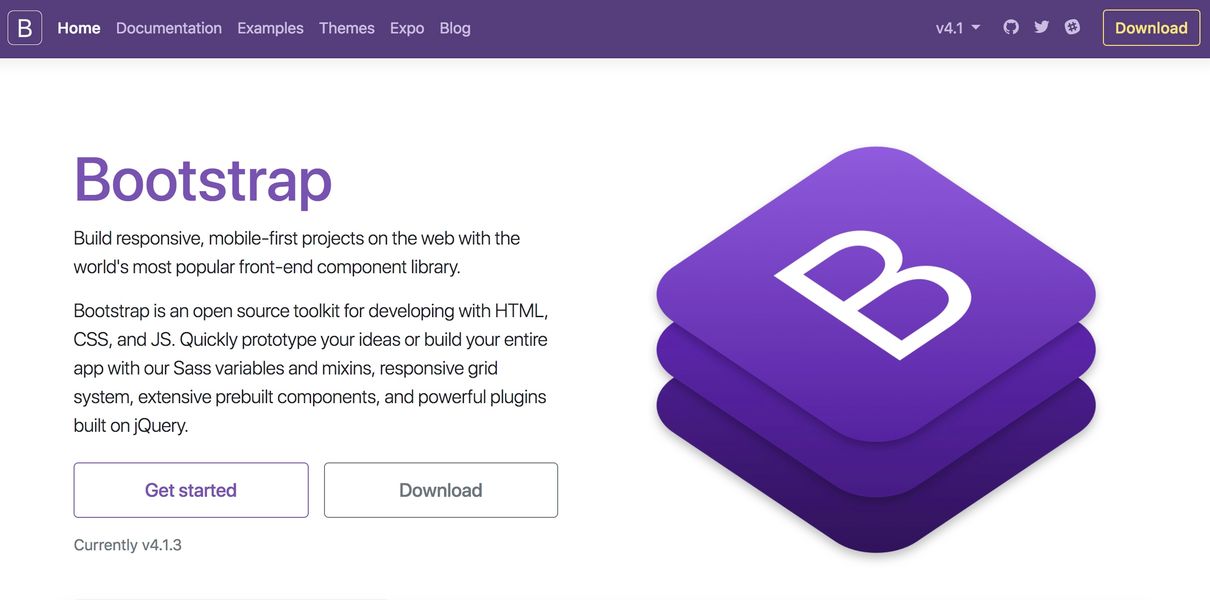Screen dimensions: 1210x600
Task: Open the Examples nav item
Action: coord(270,28)
